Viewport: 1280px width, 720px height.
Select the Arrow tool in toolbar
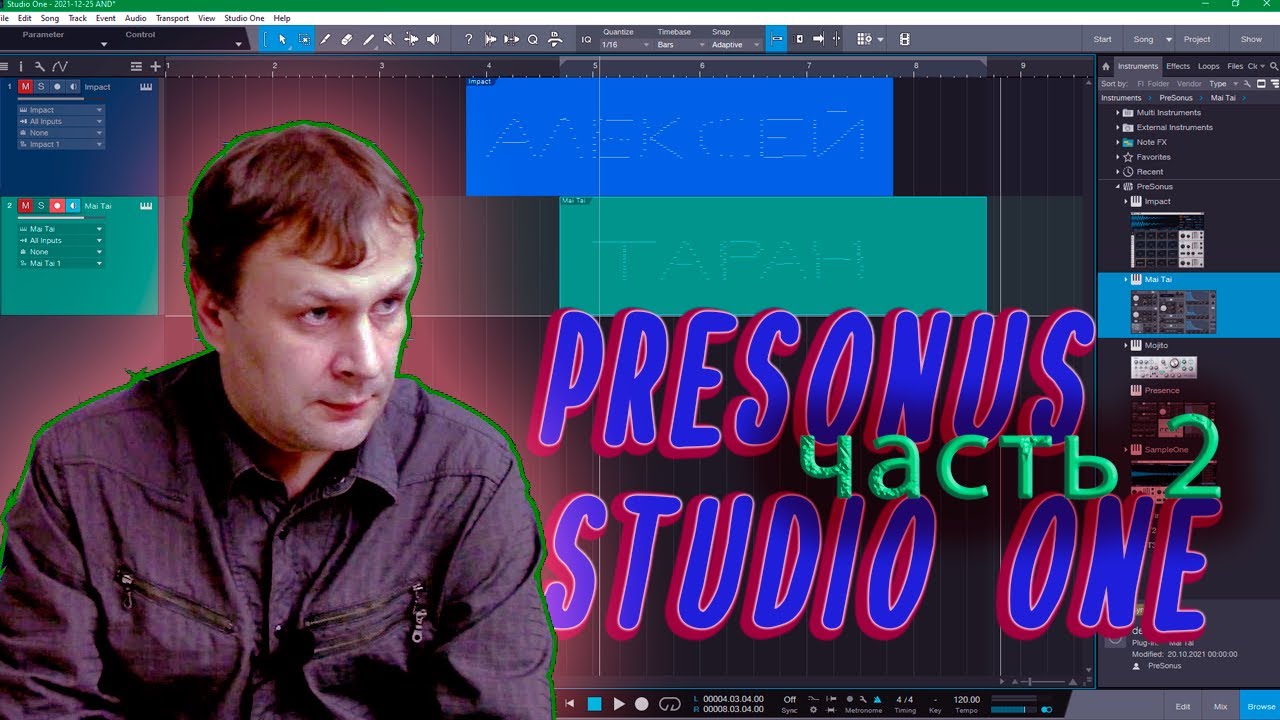[x=282, y=39]
